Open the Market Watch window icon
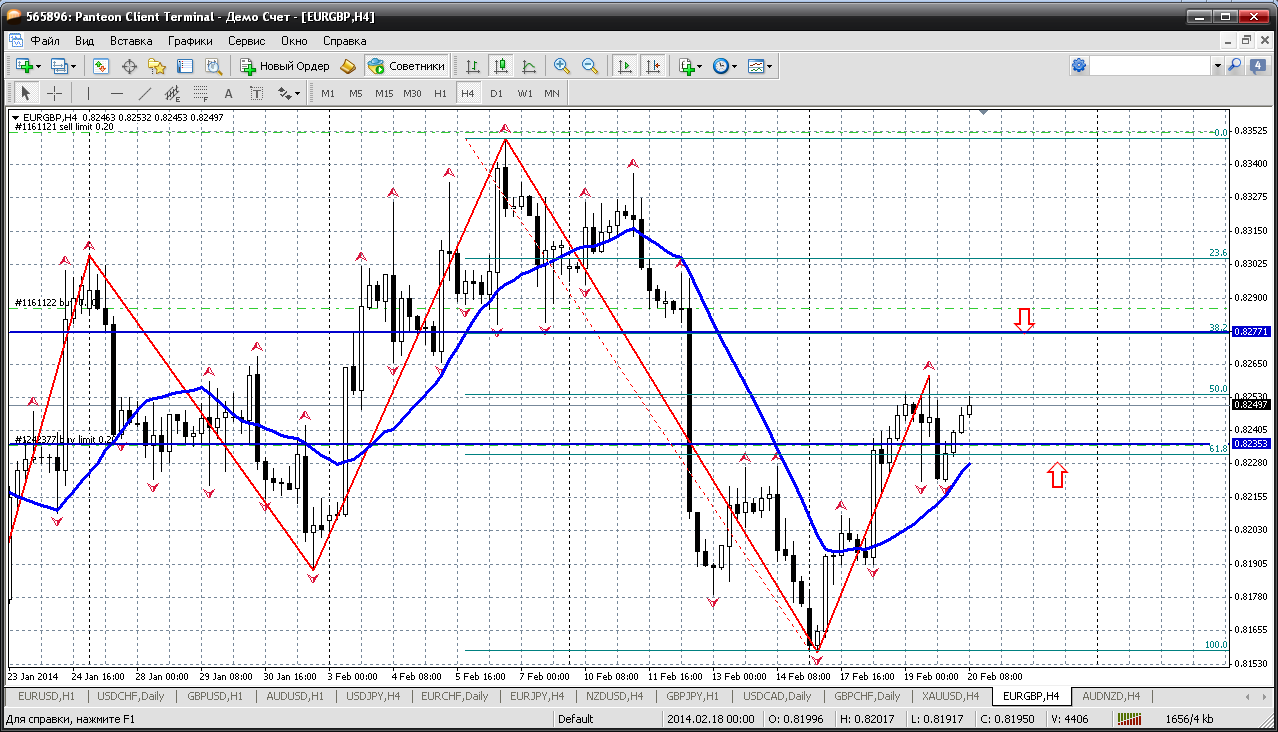The image size is (1278, 732). (x=101, y=66)
